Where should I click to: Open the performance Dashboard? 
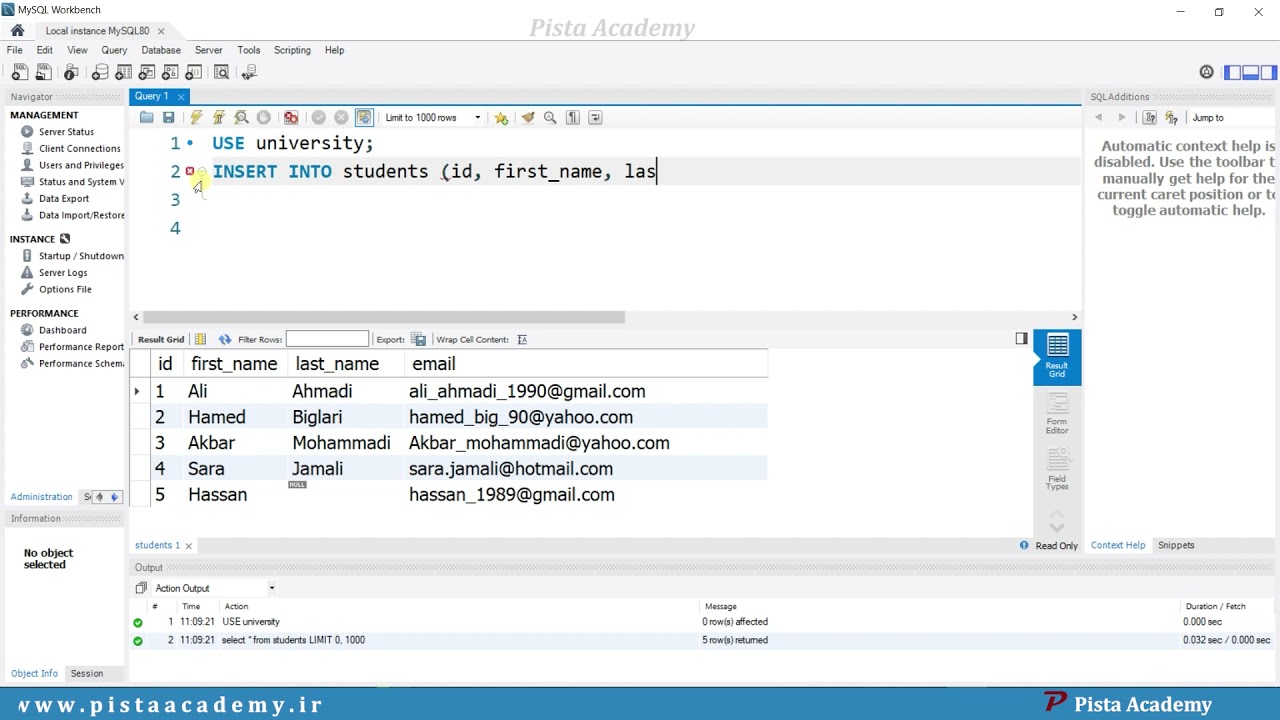tap(62, 330)
